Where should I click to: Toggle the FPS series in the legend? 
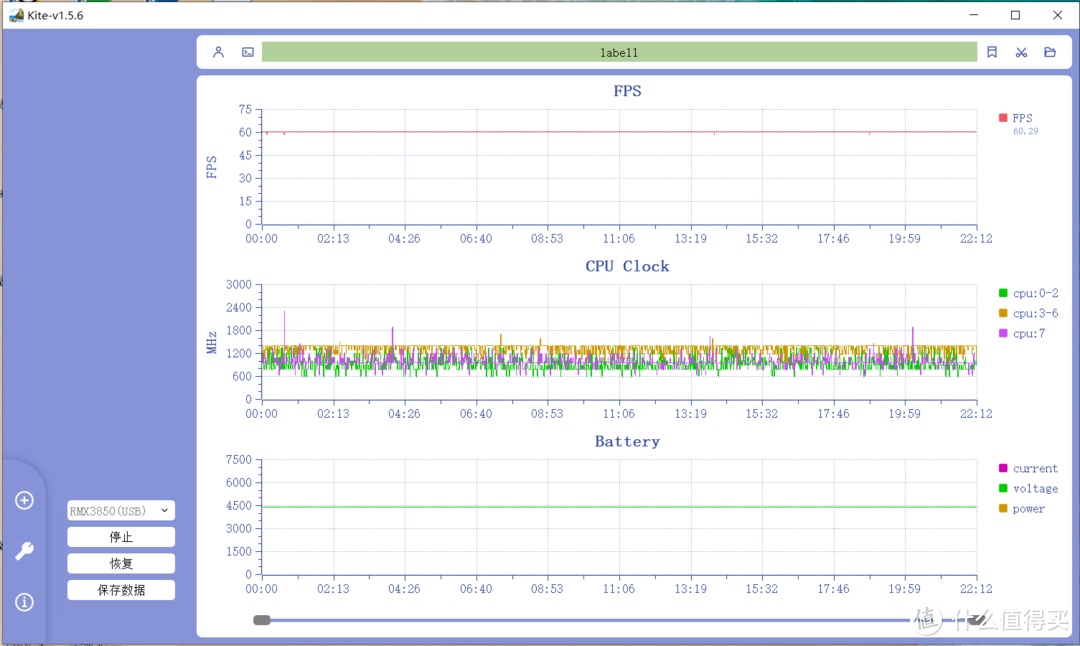(x=1021, y=118)
